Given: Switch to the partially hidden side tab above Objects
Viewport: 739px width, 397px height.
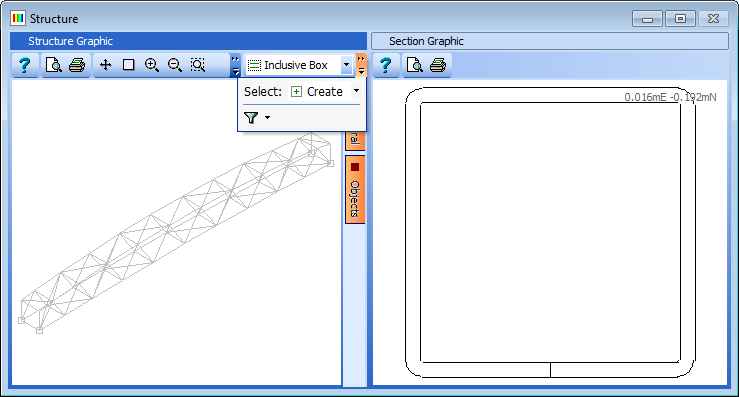Looking at the screenshot, I should [x=355, y=140].
